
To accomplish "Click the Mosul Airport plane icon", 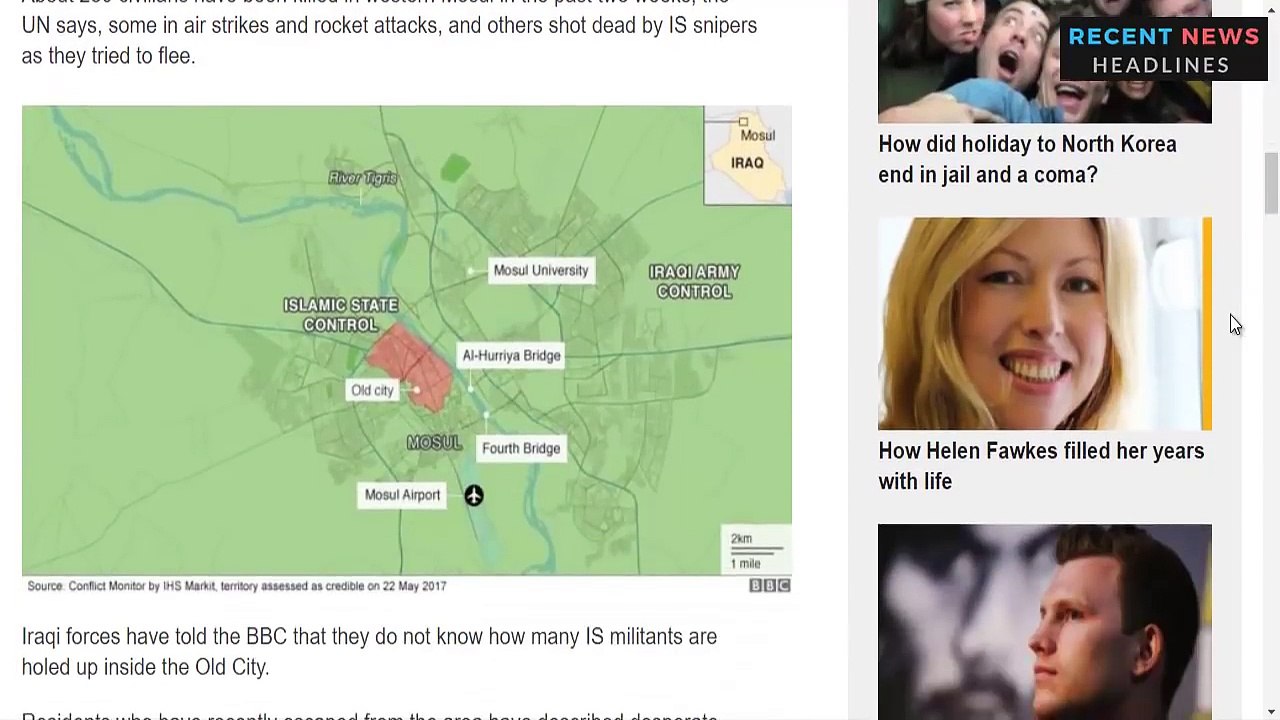I will coord(474,495).
